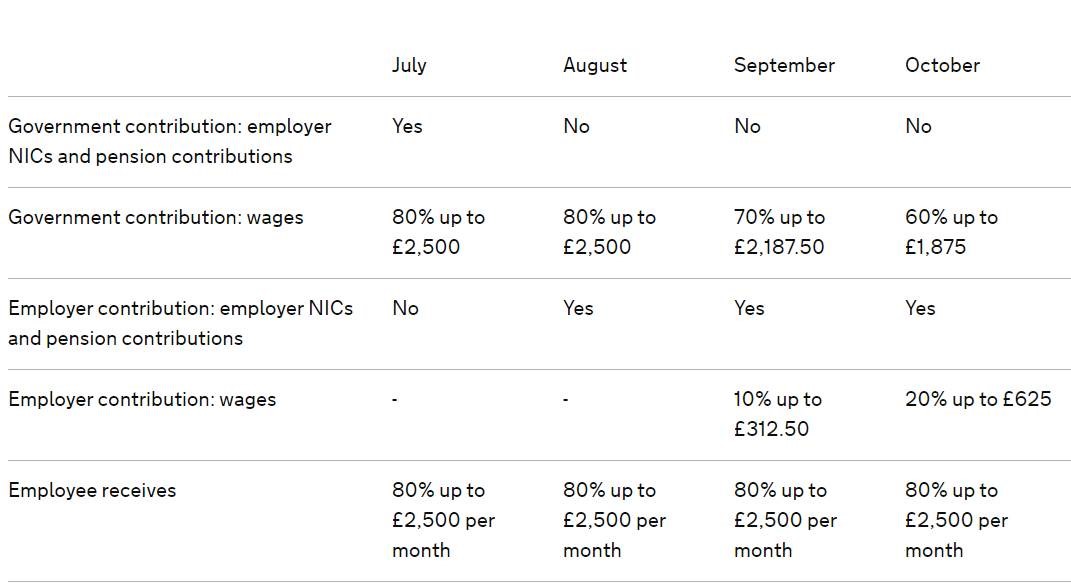This screenshot has height=587, width=1071.
Task: Click '20% up to £625' cell
Action: point(978,400)
